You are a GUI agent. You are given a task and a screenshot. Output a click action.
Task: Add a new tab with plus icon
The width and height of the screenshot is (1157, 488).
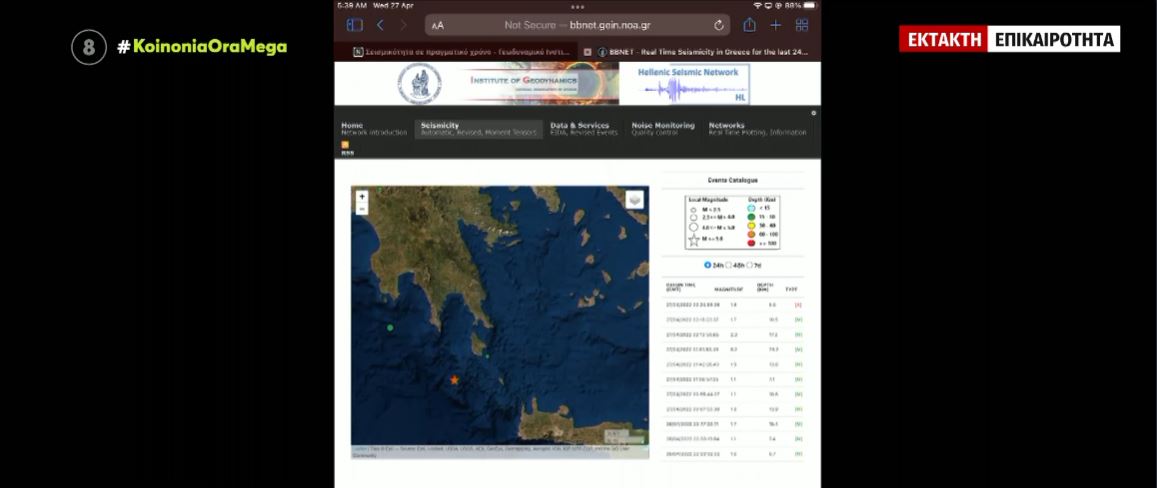(x=776, y=25)
